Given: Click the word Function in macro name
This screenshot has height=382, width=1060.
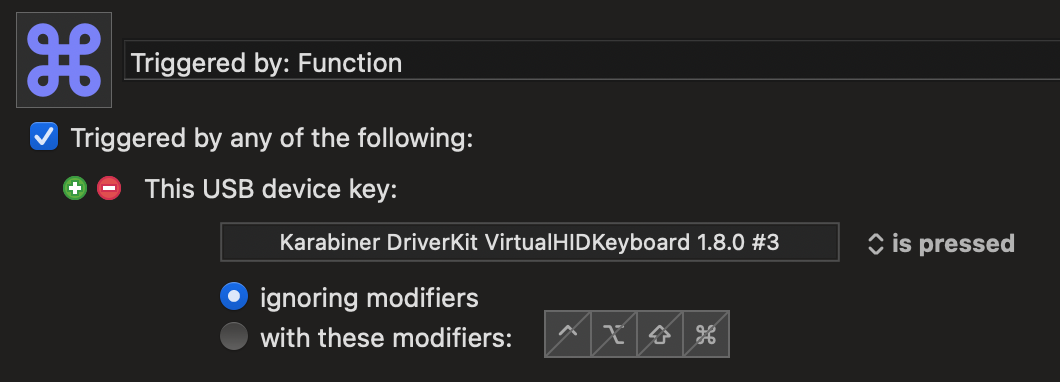Looking at the screenshot, I should click(350, 63).
